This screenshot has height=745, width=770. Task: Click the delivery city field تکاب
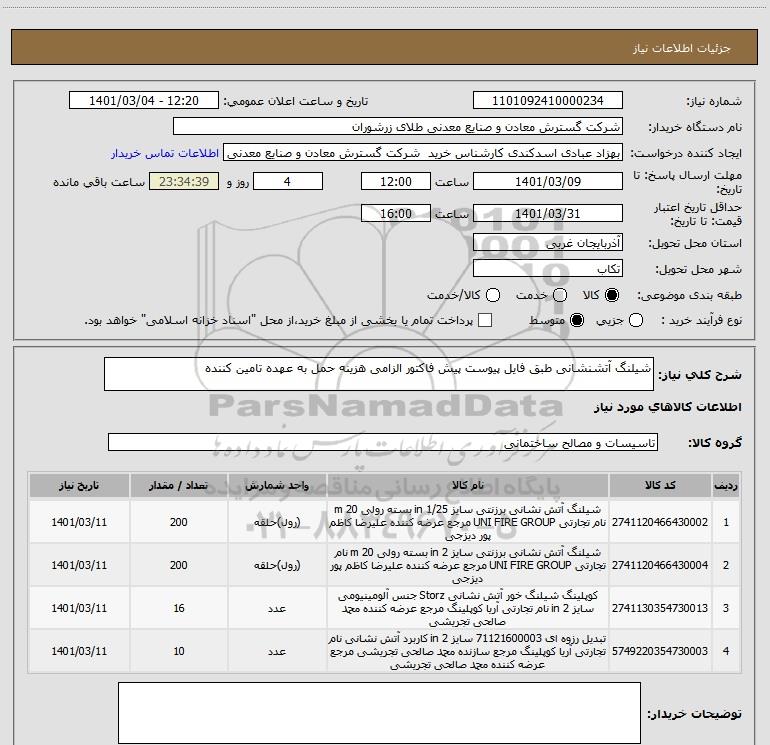click(548, 268)
